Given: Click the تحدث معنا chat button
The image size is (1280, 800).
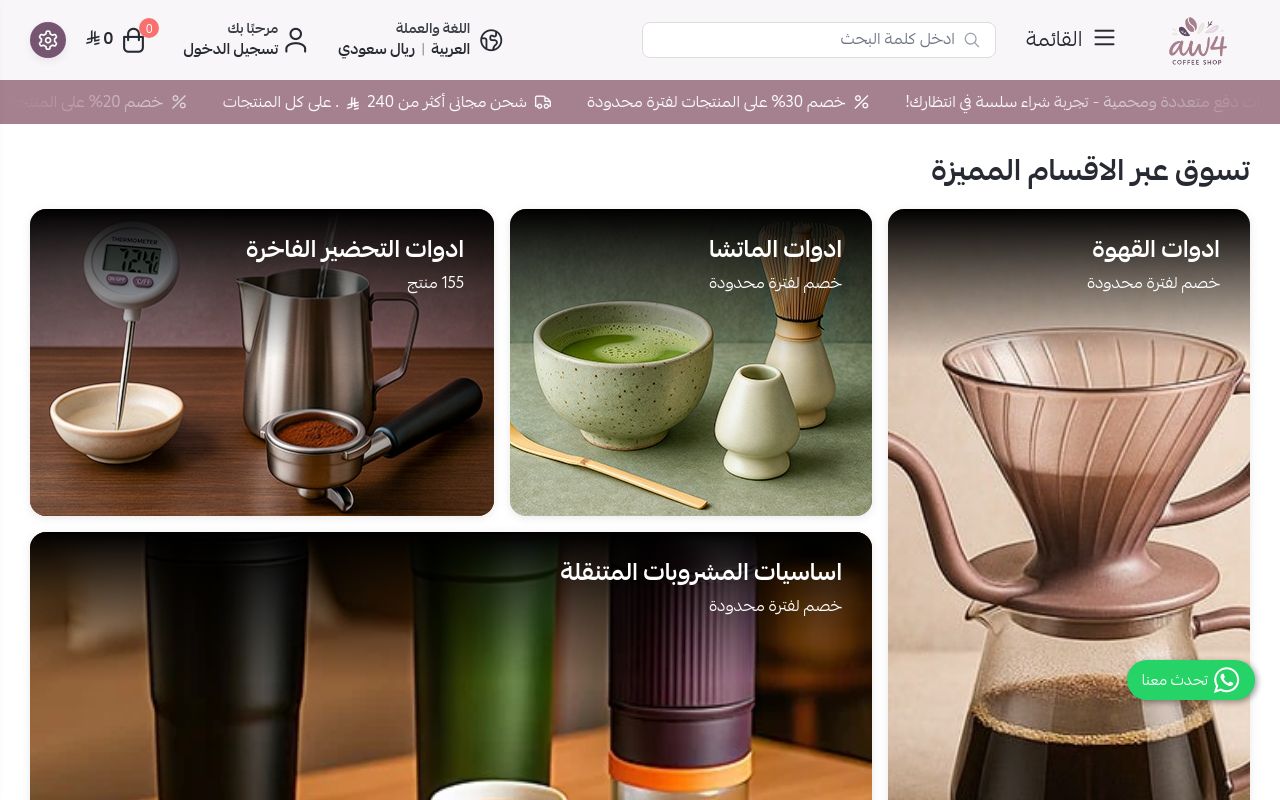Looking at the screenshot, I should (x=1191, y=680).
